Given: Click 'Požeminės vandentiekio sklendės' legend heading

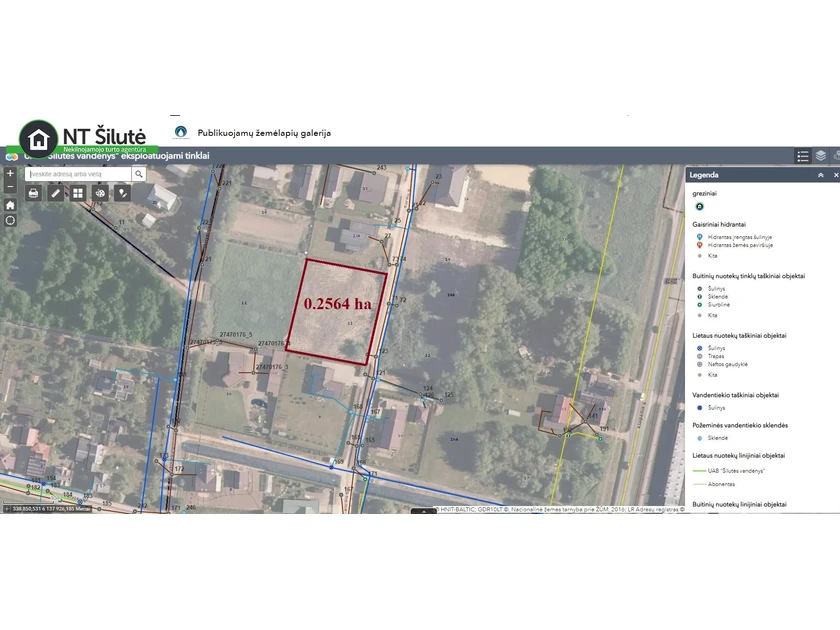Looking at the screenshot, I should (740, 425).
